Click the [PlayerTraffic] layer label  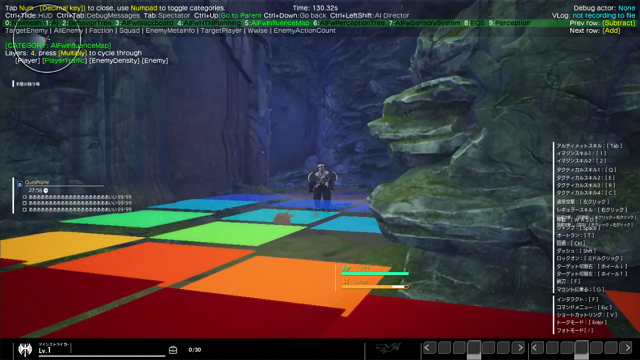pyautogui.click(x=64, y=60)
